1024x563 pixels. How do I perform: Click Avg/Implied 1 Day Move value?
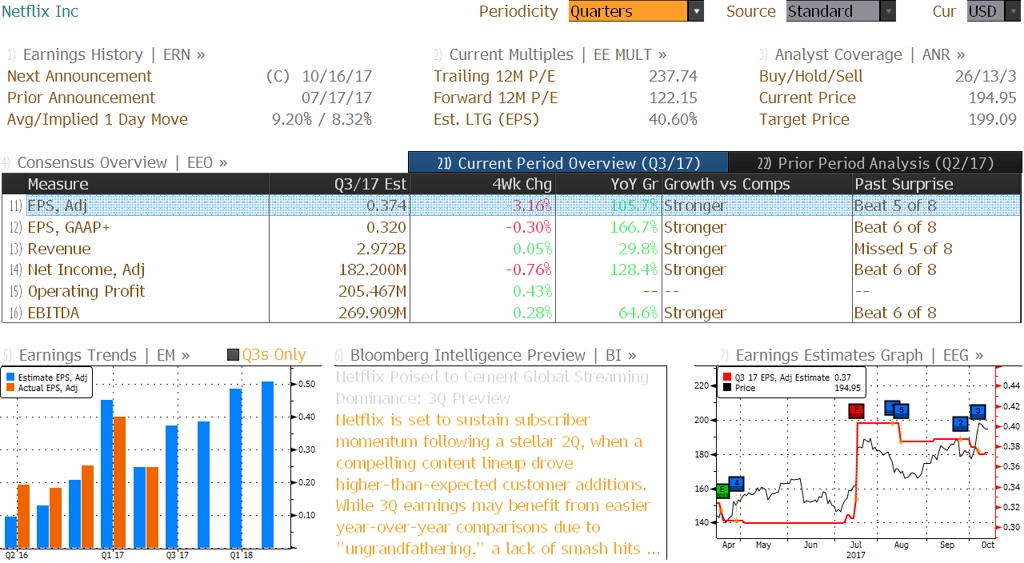322,120
